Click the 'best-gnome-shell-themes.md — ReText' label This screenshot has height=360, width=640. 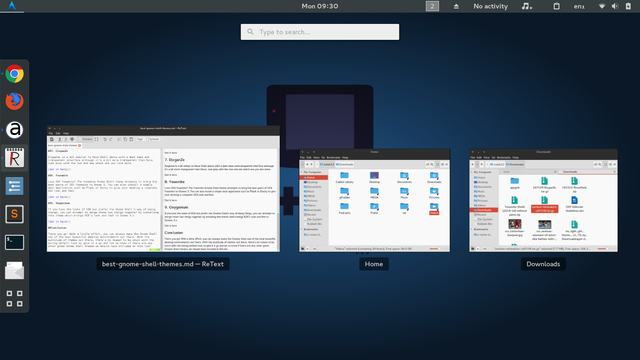click(x=163, y=264)
